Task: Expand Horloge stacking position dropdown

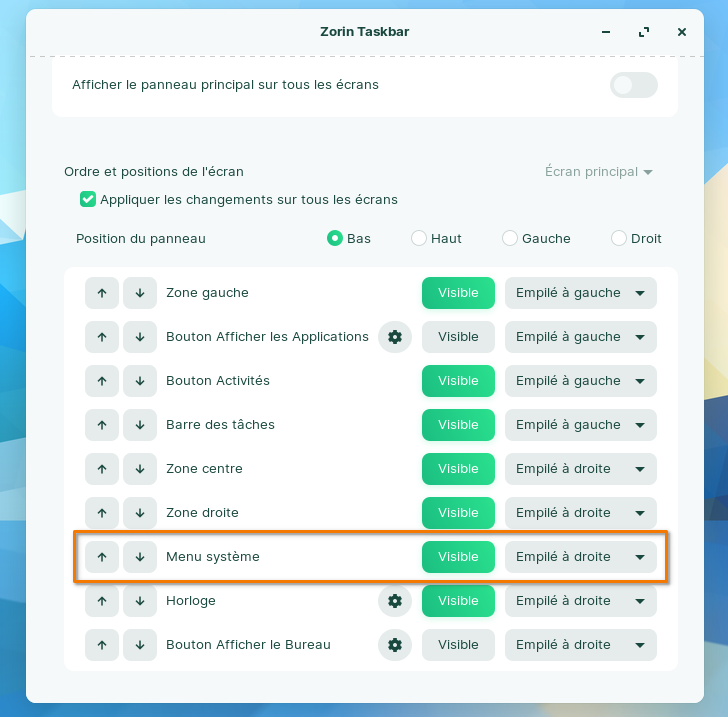Action: pos(580,601)
